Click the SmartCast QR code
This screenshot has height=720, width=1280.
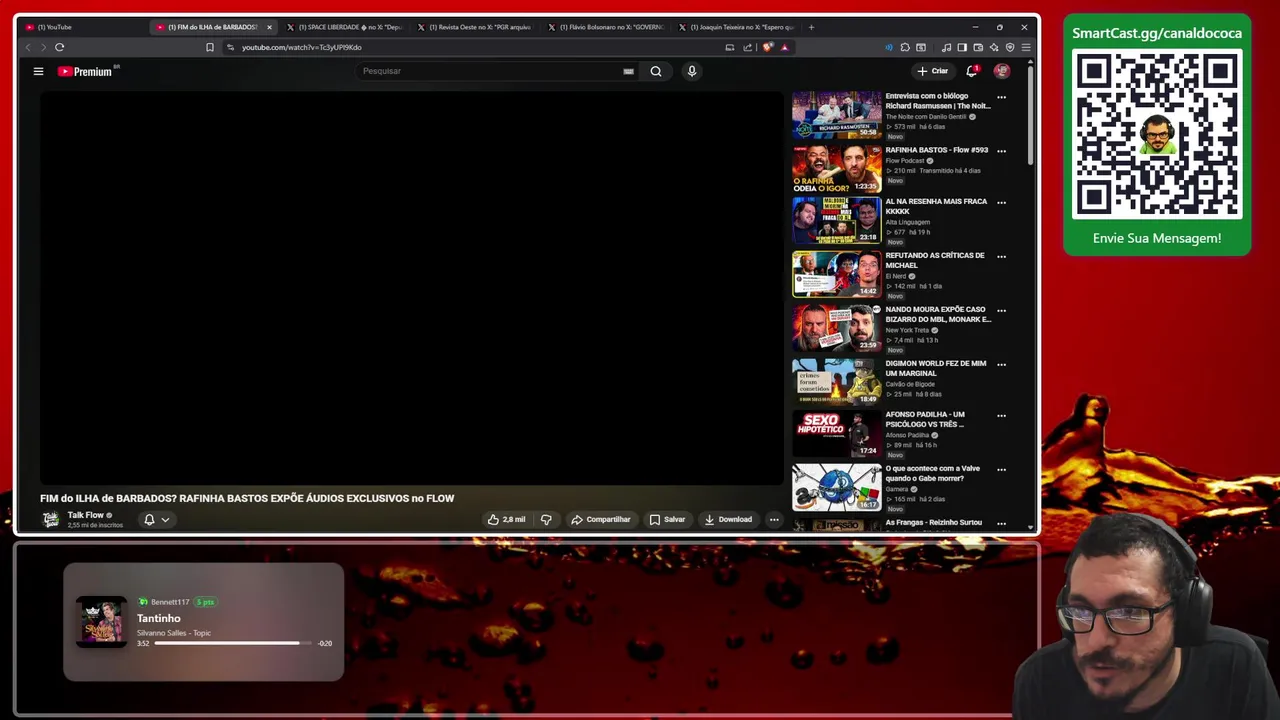click(x=1157, y=133)
